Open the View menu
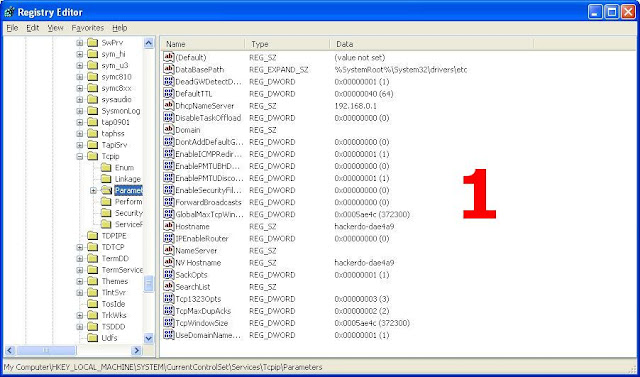 pyautogui.click(x=56, y=28)
